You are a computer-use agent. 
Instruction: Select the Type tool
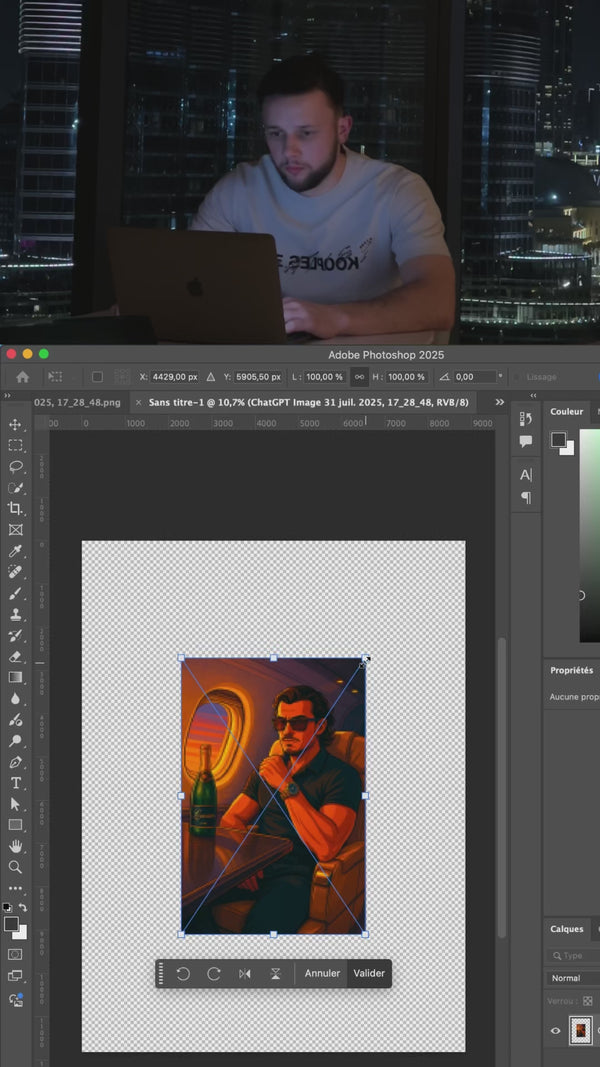pyautogui.click(x=15, y=782)
